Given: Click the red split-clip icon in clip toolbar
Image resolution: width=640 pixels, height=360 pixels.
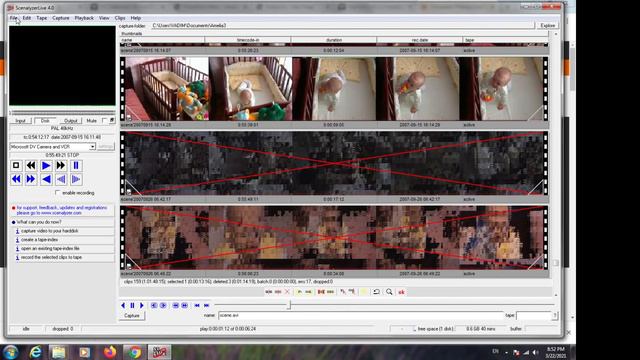Looking at the screenshot, I should 321,292.
